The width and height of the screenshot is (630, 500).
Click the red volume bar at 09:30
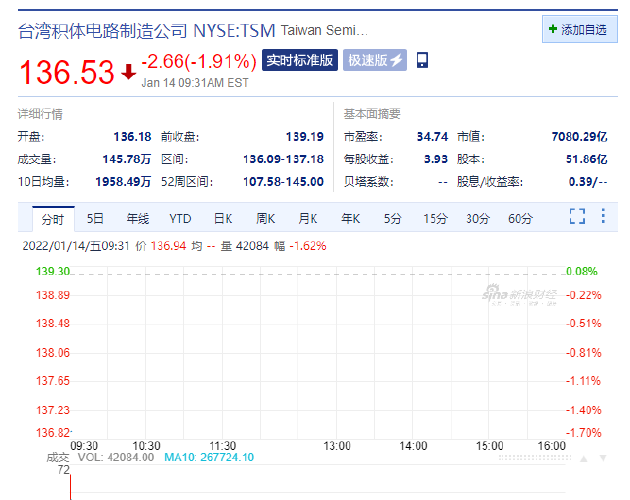(70, 487)
